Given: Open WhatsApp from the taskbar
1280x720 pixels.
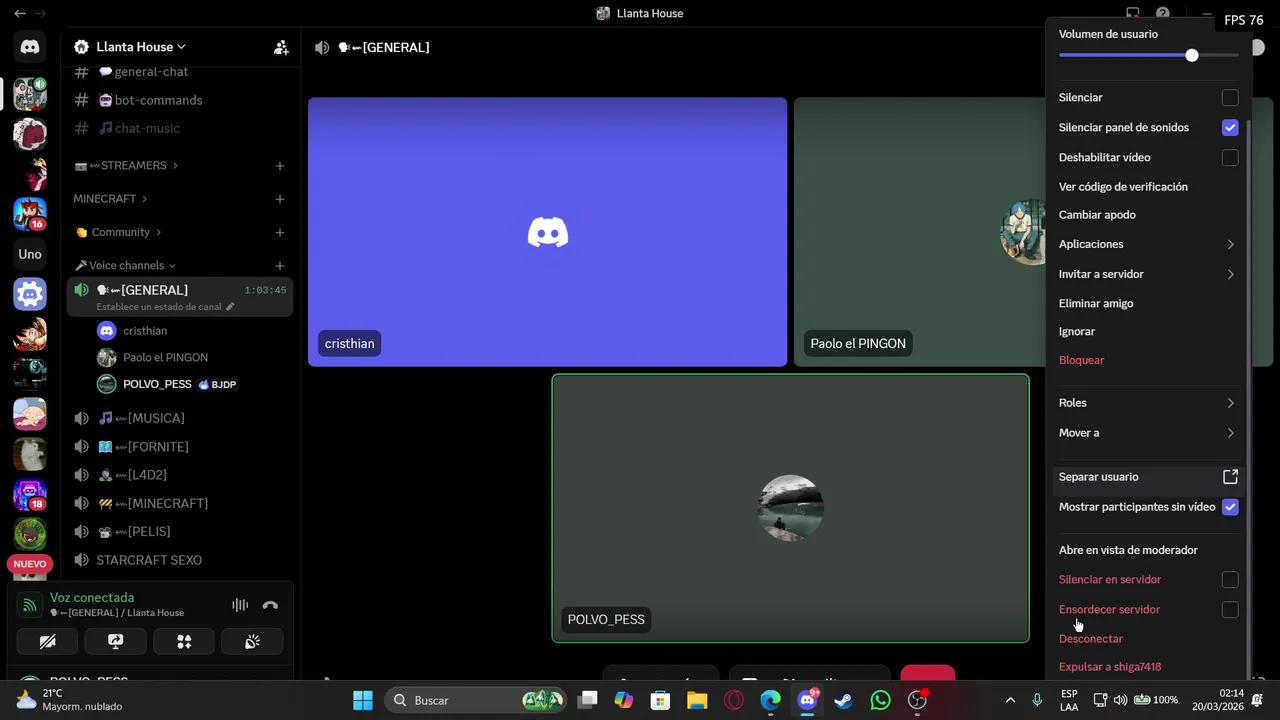Looking at the screenshot, I should [x=880, y=700].
